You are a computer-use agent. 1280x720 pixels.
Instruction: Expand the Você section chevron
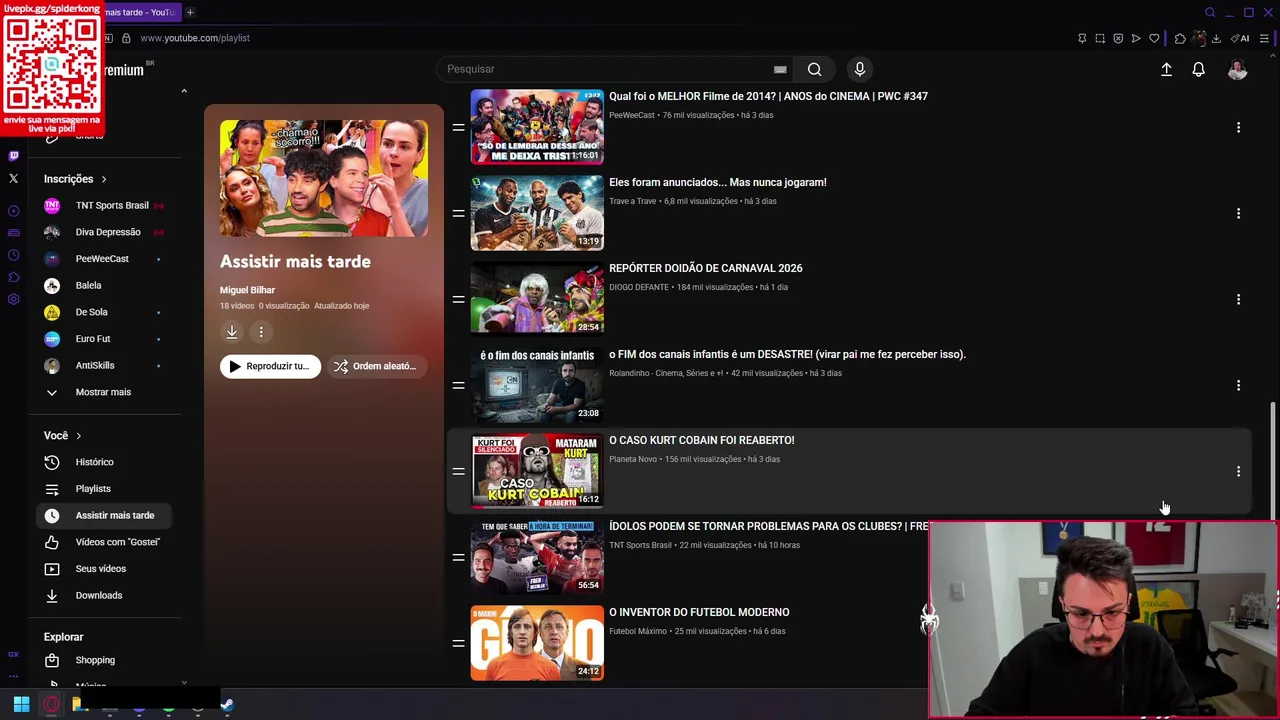(x=78, y=436)
